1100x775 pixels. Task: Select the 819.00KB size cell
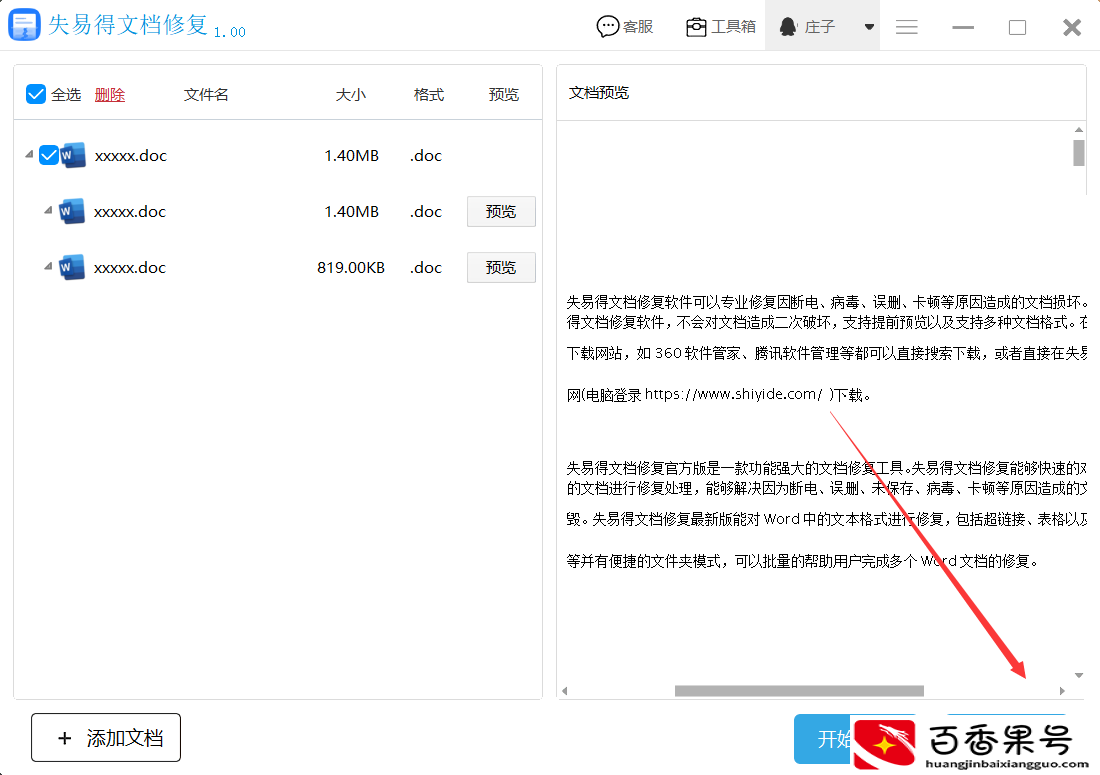click(x=351, y=268)
